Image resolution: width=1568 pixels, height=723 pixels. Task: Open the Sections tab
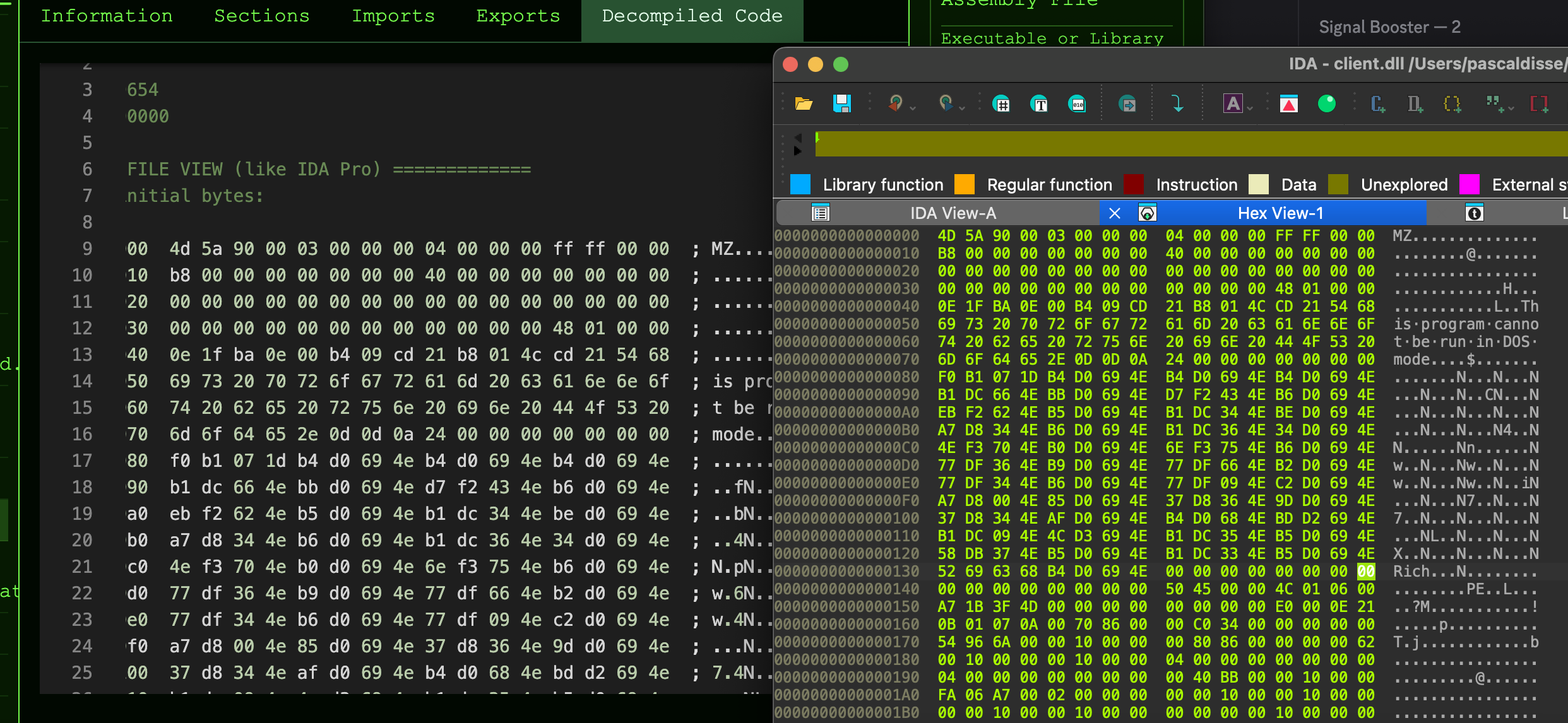pyautogui.click(x=261, y=16)
